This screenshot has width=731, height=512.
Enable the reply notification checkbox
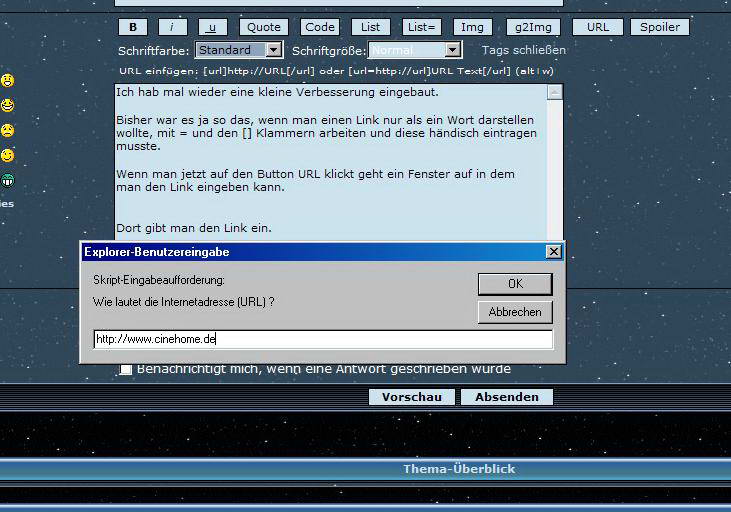tap(126, 369)
